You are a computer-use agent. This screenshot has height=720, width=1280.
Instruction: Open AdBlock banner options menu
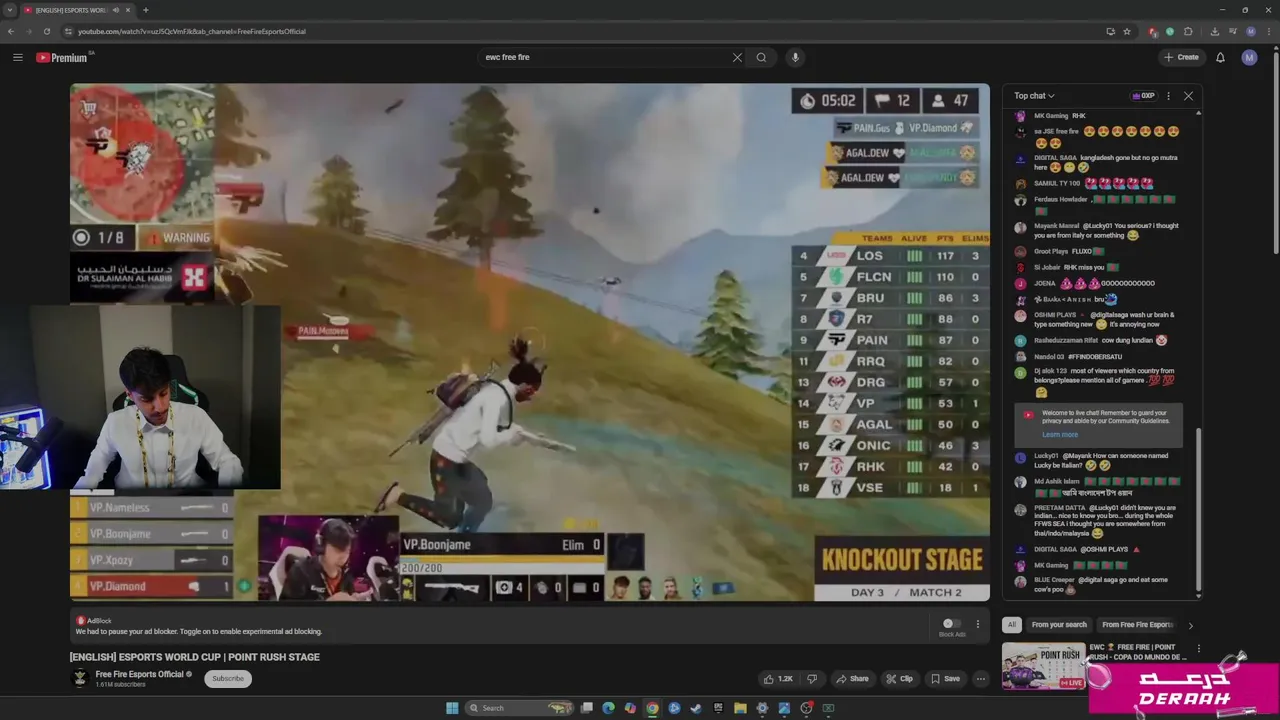[x=978, y=624]
